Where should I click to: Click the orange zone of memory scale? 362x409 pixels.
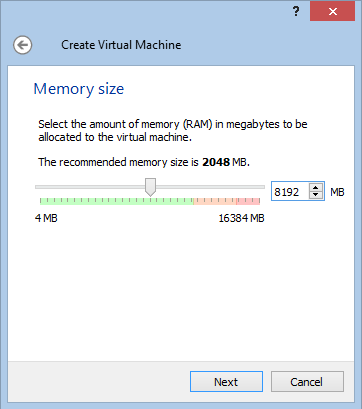[x=215, y=201]
